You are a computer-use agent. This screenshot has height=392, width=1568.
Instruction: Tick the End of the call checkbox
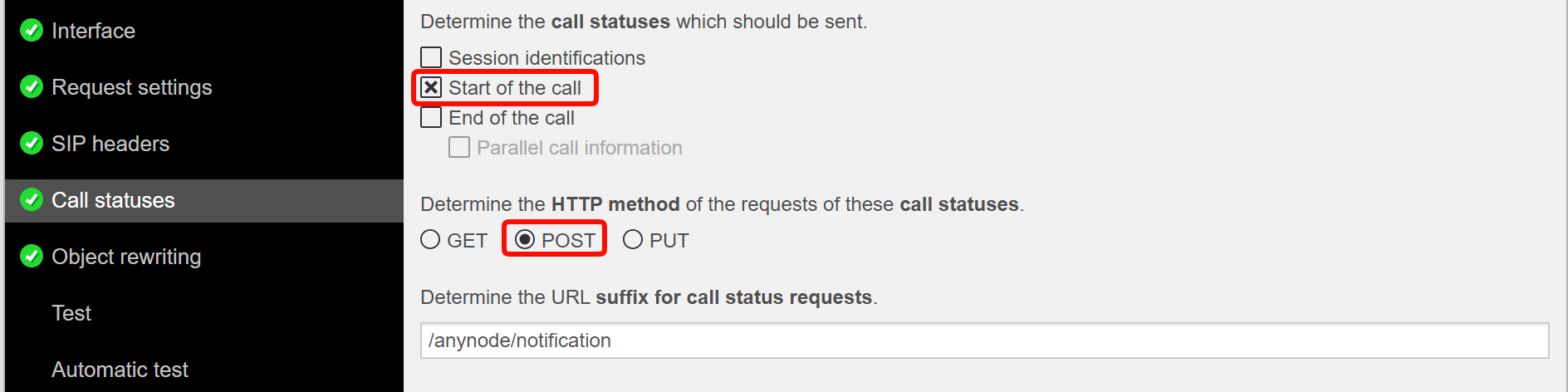tap(431, 117)
